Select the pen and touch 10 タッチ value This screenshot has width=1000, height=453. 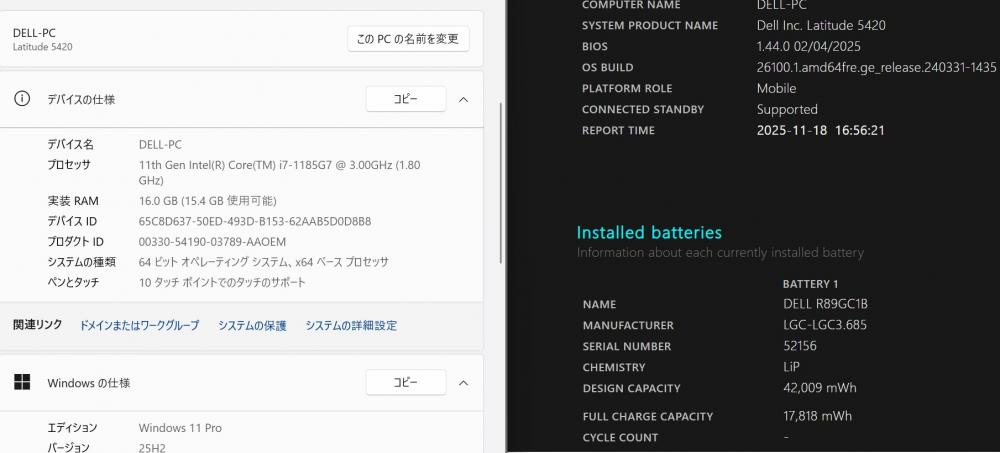click(x=222, y=283)
